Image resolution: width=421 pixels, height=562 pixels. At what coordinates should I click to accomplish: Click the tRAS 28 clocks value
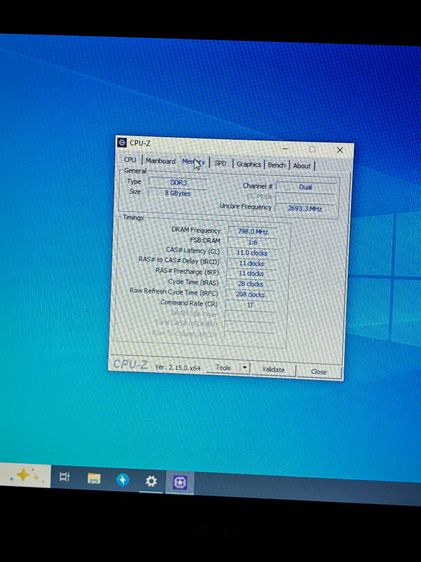coord(251,284)
